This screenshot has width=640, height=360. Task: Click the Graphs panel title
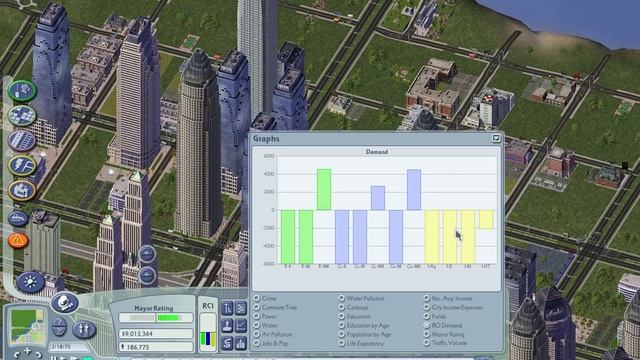[266, 139]
